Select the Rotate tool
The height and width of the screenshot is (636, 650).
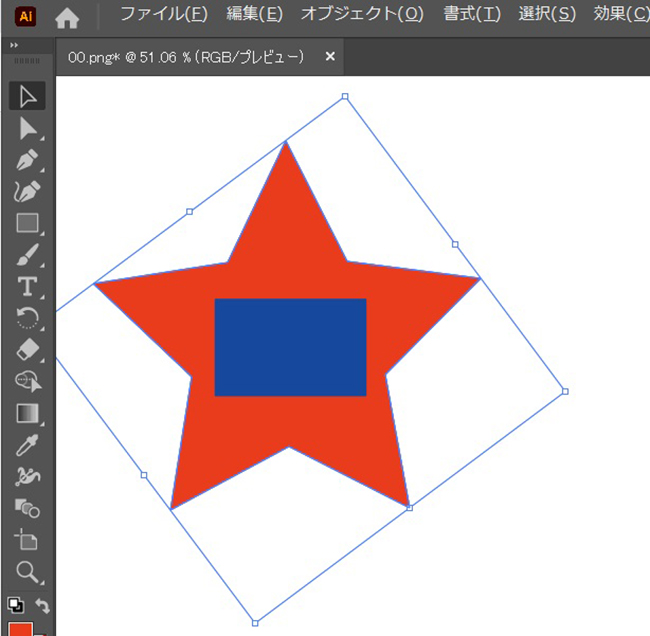coord(27,318)
